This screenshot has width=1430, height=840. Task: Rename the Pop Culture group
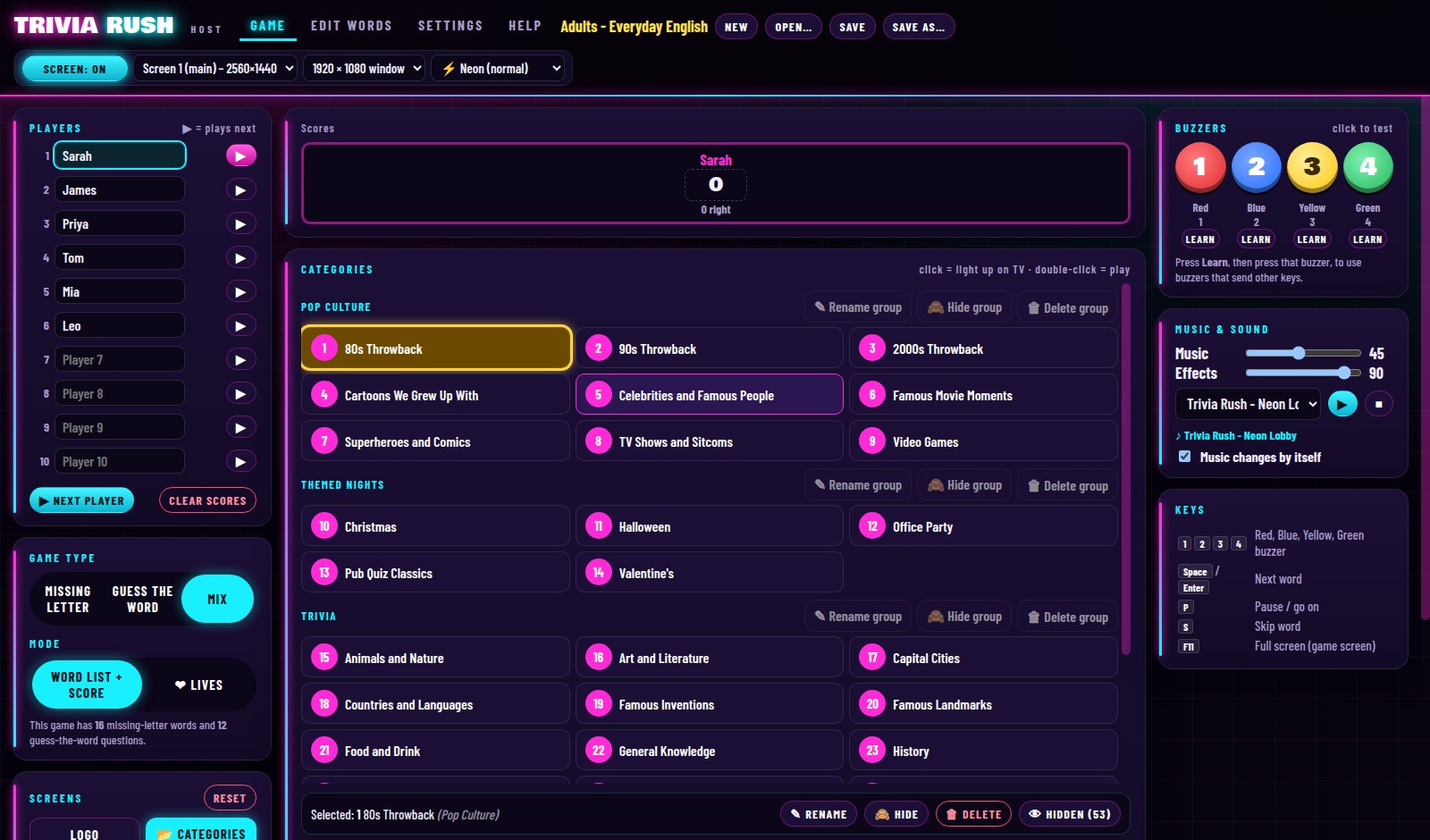858,307
